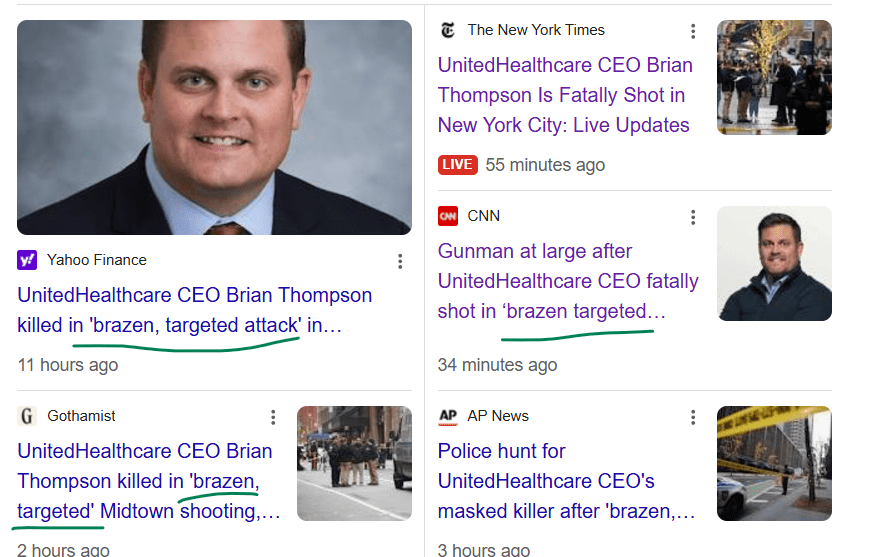Click the Gothamist publisher icon

coord(27,416)
